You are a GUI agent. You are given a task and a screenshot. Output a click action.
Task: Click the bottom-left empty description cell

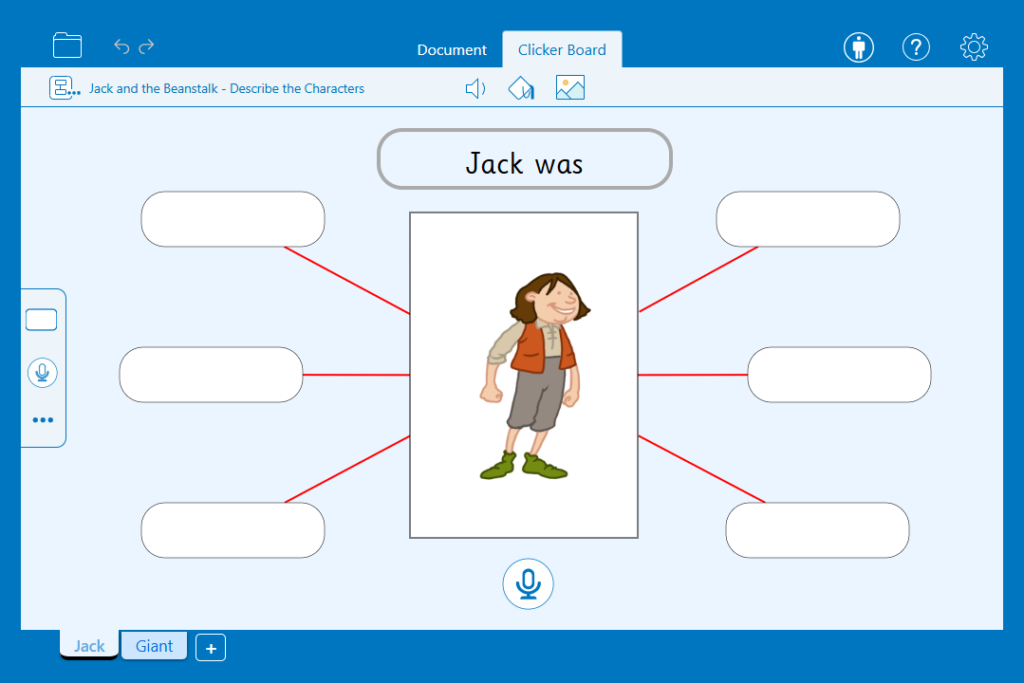[232, 530]
